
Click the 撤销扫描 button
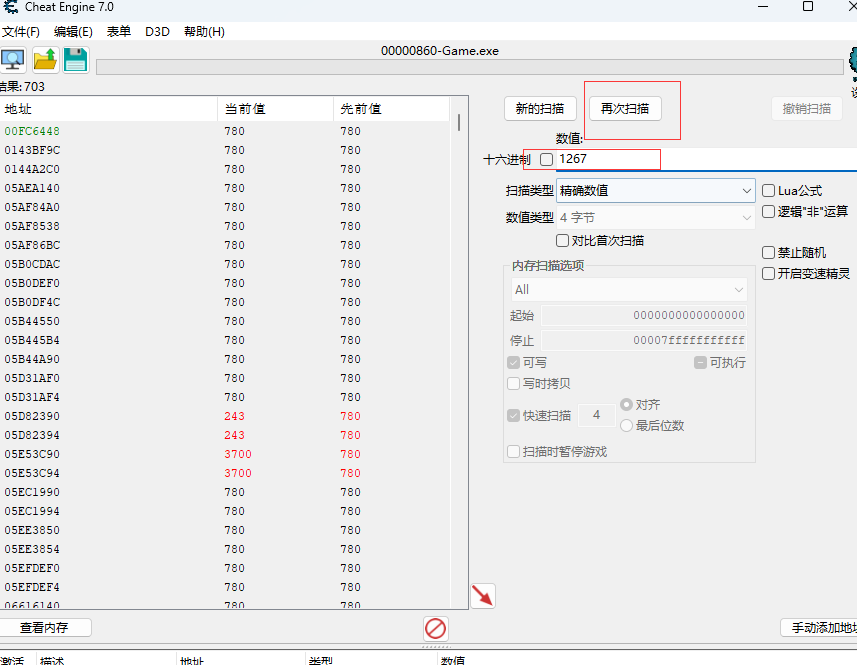coord(807,109)
